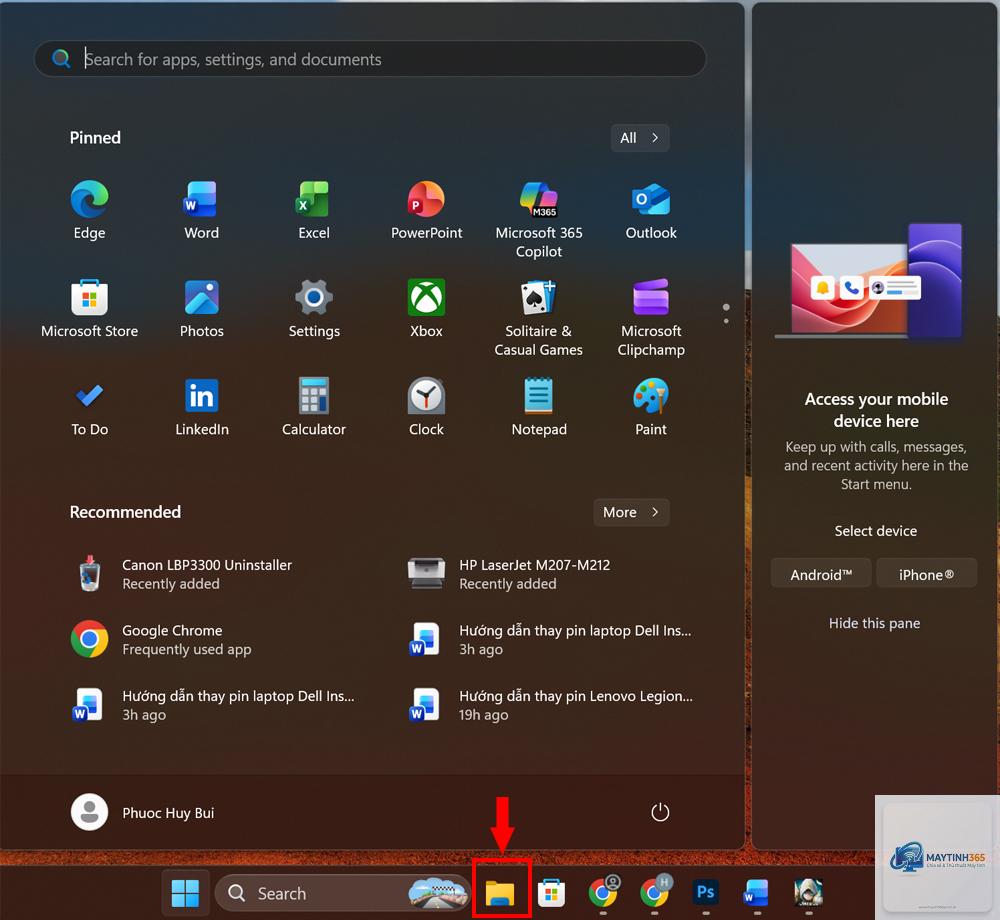1000x920 pixels.
Task: Expand More recommended items
Action: coord(631,512)
